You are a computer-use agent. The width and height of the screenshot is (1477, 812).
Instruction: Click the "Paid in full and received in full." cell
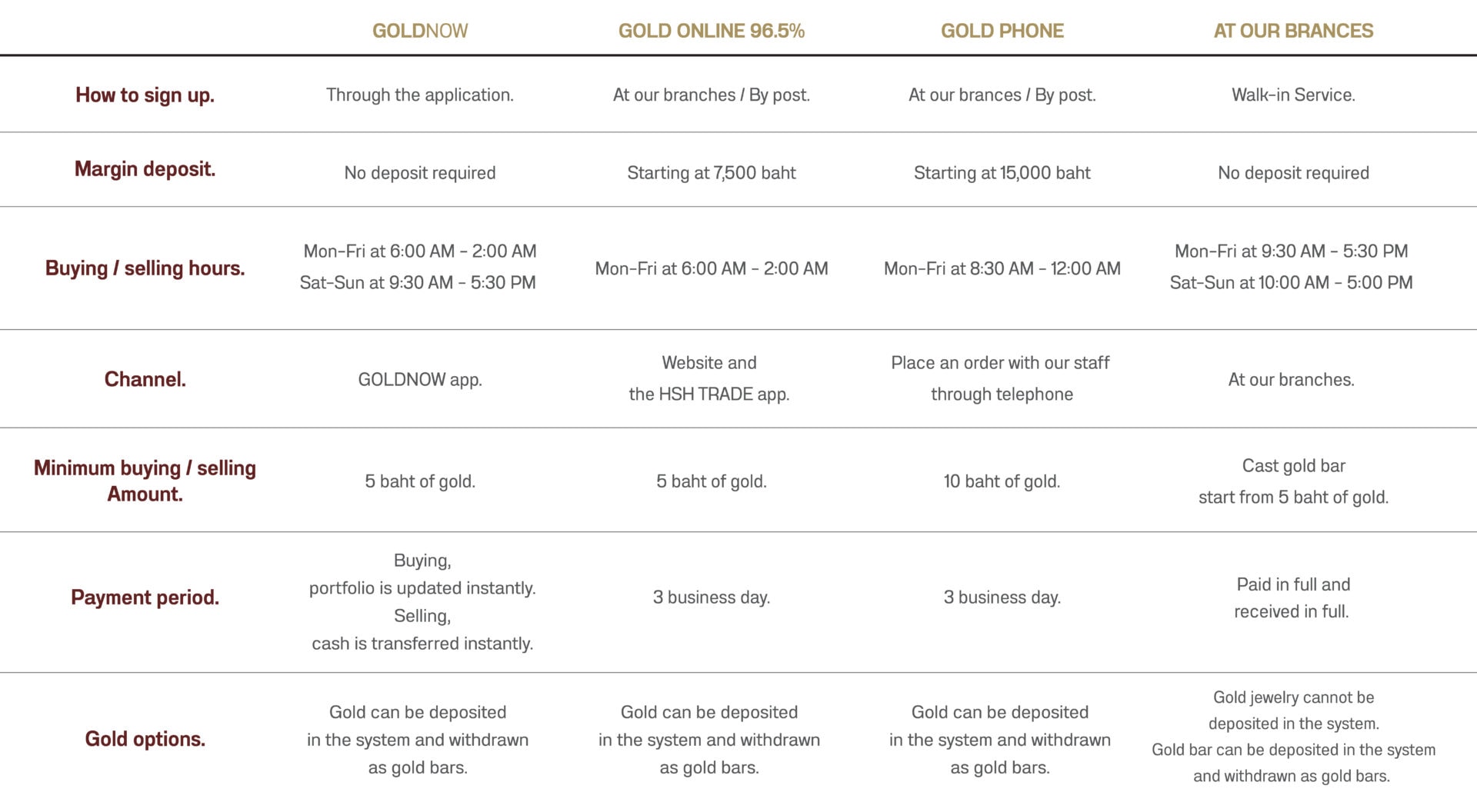1292,597
